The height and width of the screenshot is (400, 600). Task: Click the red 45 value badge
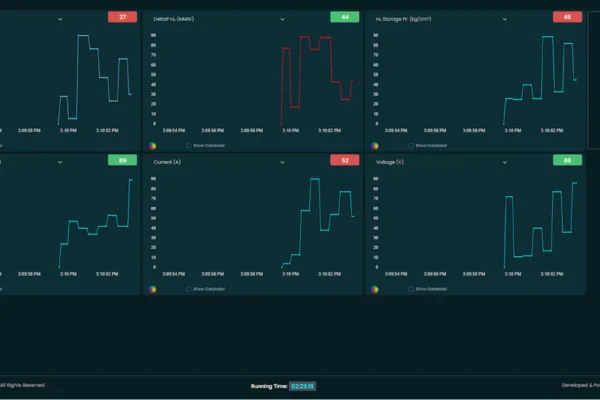click(567, 17)
